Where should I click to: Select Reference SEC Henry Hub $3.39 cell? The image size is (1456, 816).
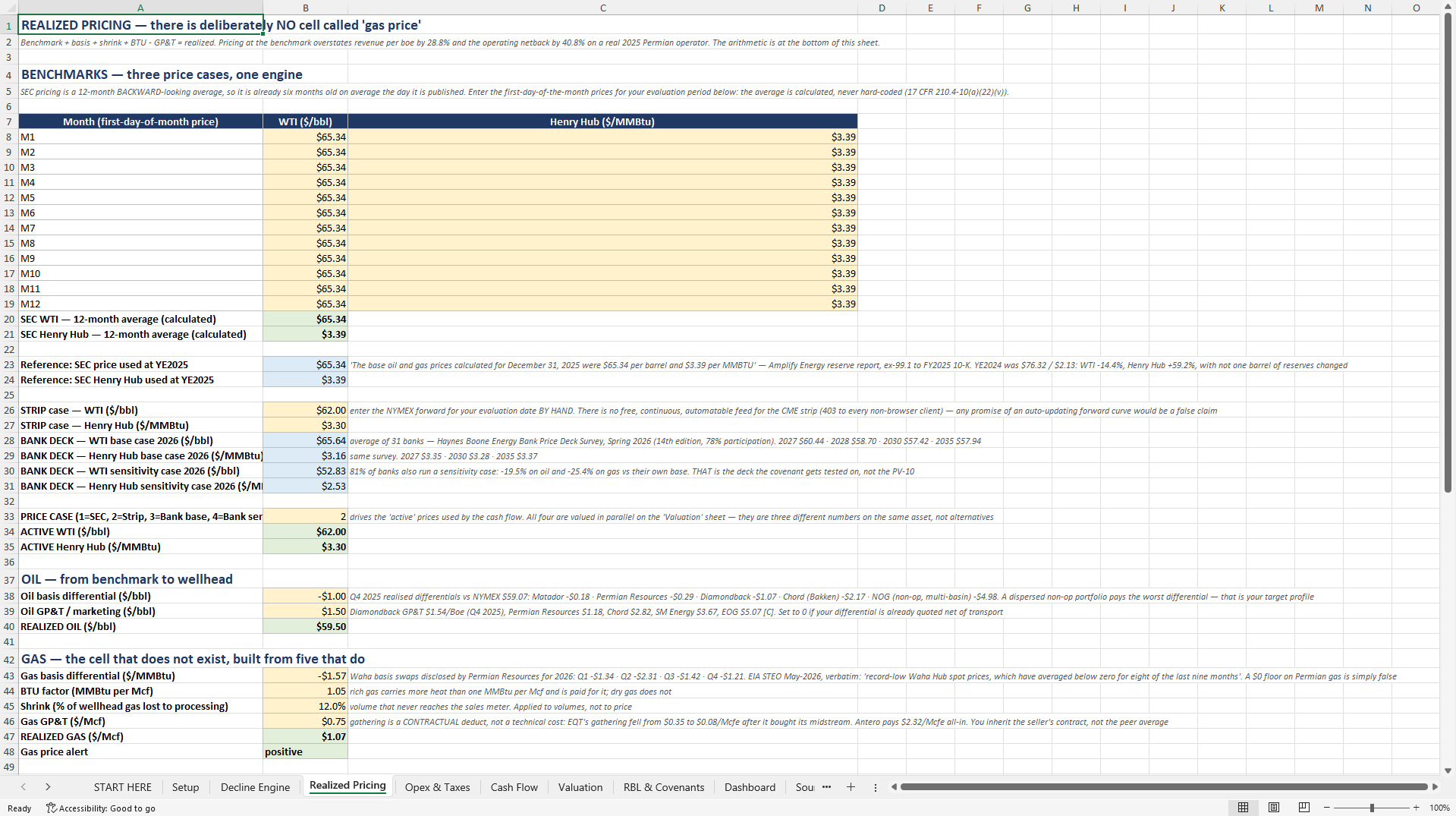click(305, 380)
